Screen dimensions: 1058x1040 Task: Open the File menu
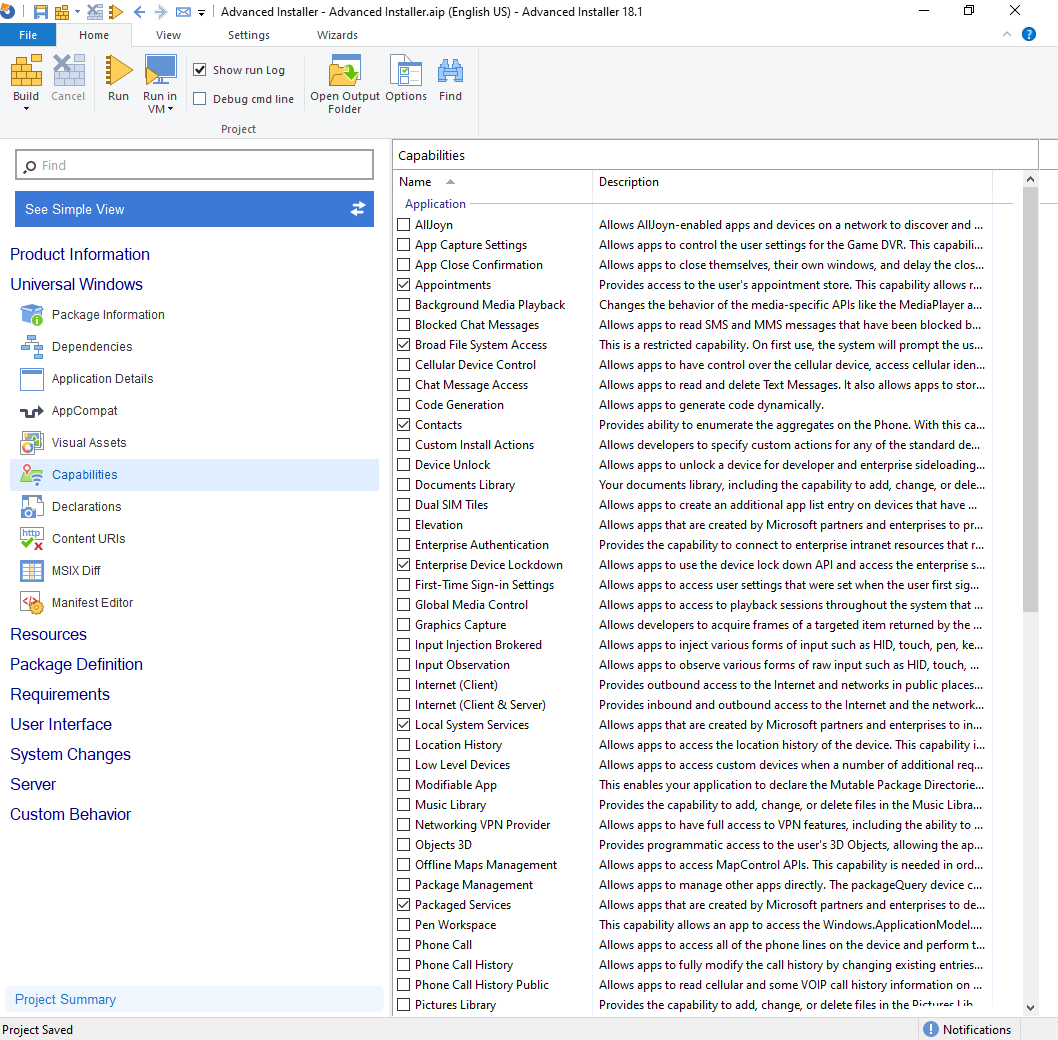28,34
